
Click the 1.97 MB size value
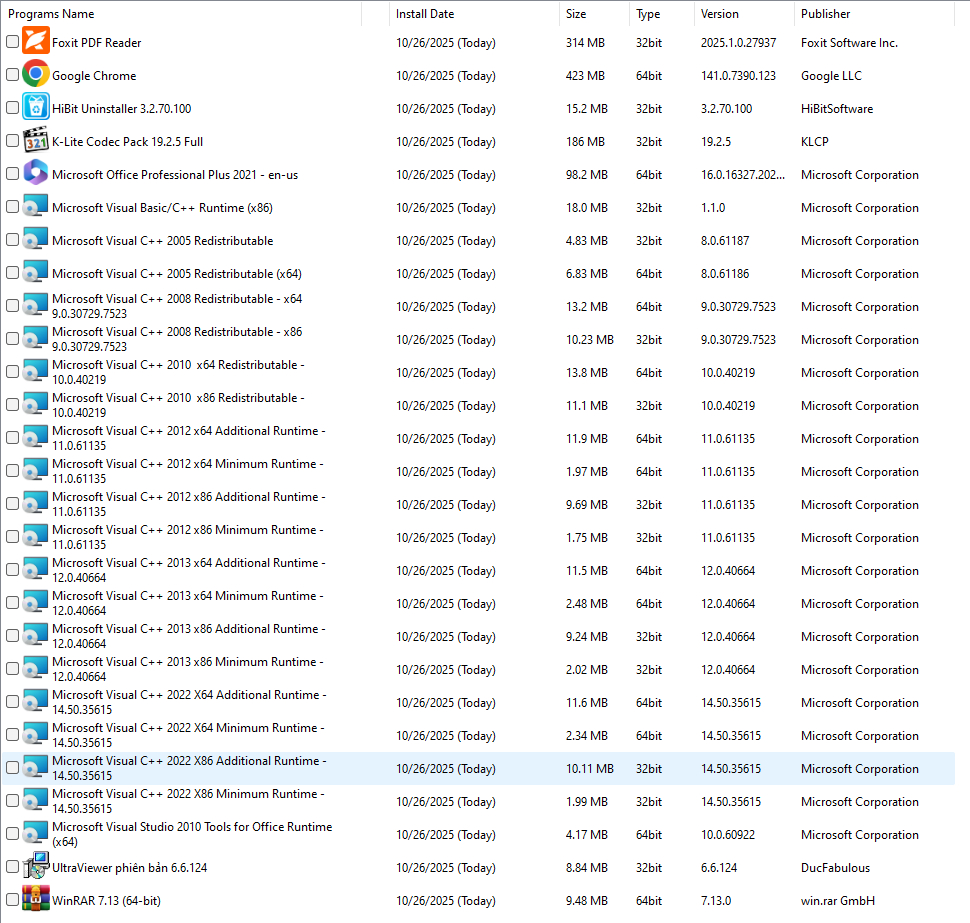[586, 471]
